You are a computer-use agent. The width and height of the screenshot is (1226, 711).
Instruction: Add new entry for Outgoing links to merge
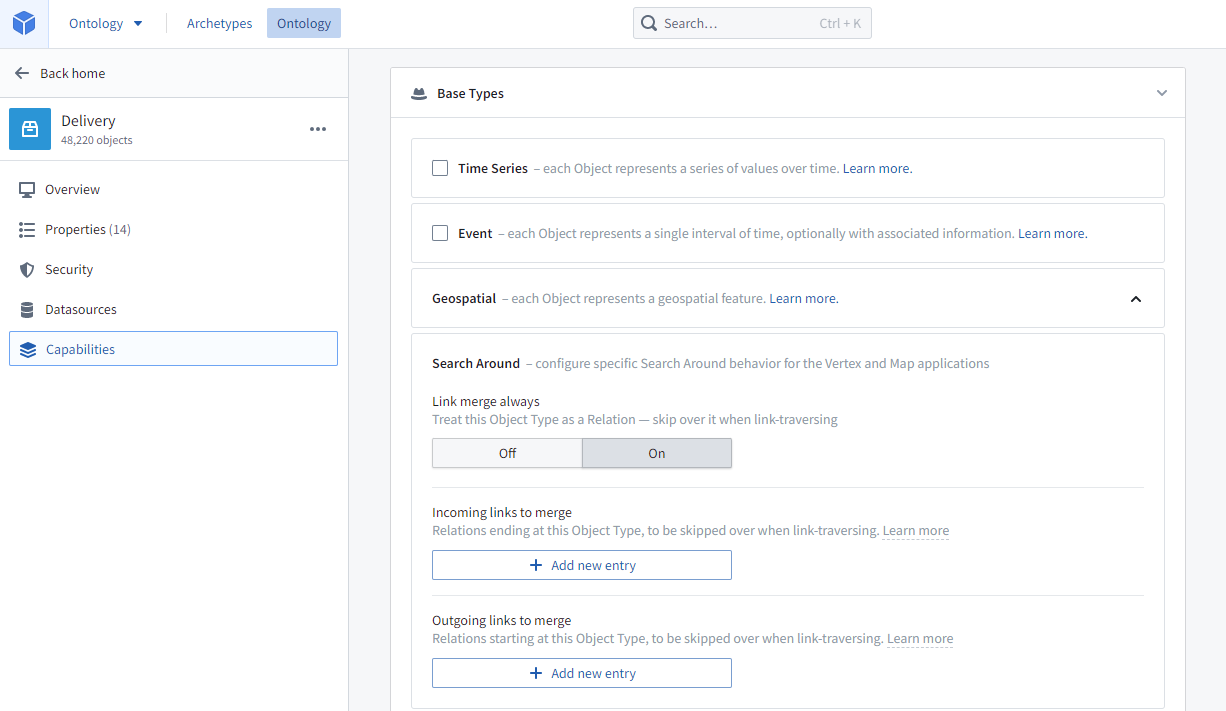point(582,673)
